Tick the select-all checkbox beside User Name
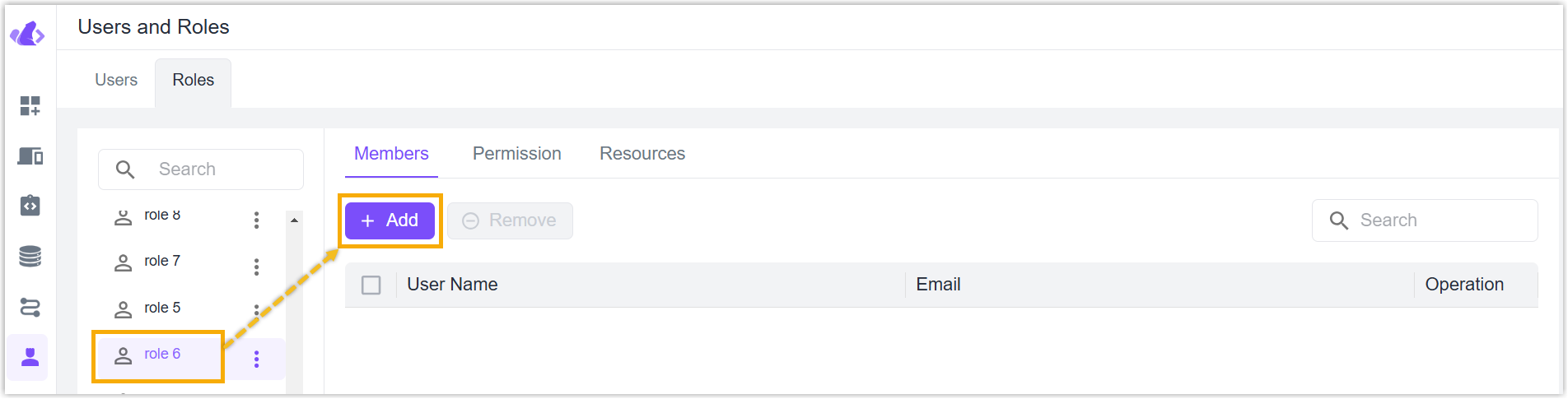The height and width of the screenshot is (399, 1568). [x=371, y=285]
